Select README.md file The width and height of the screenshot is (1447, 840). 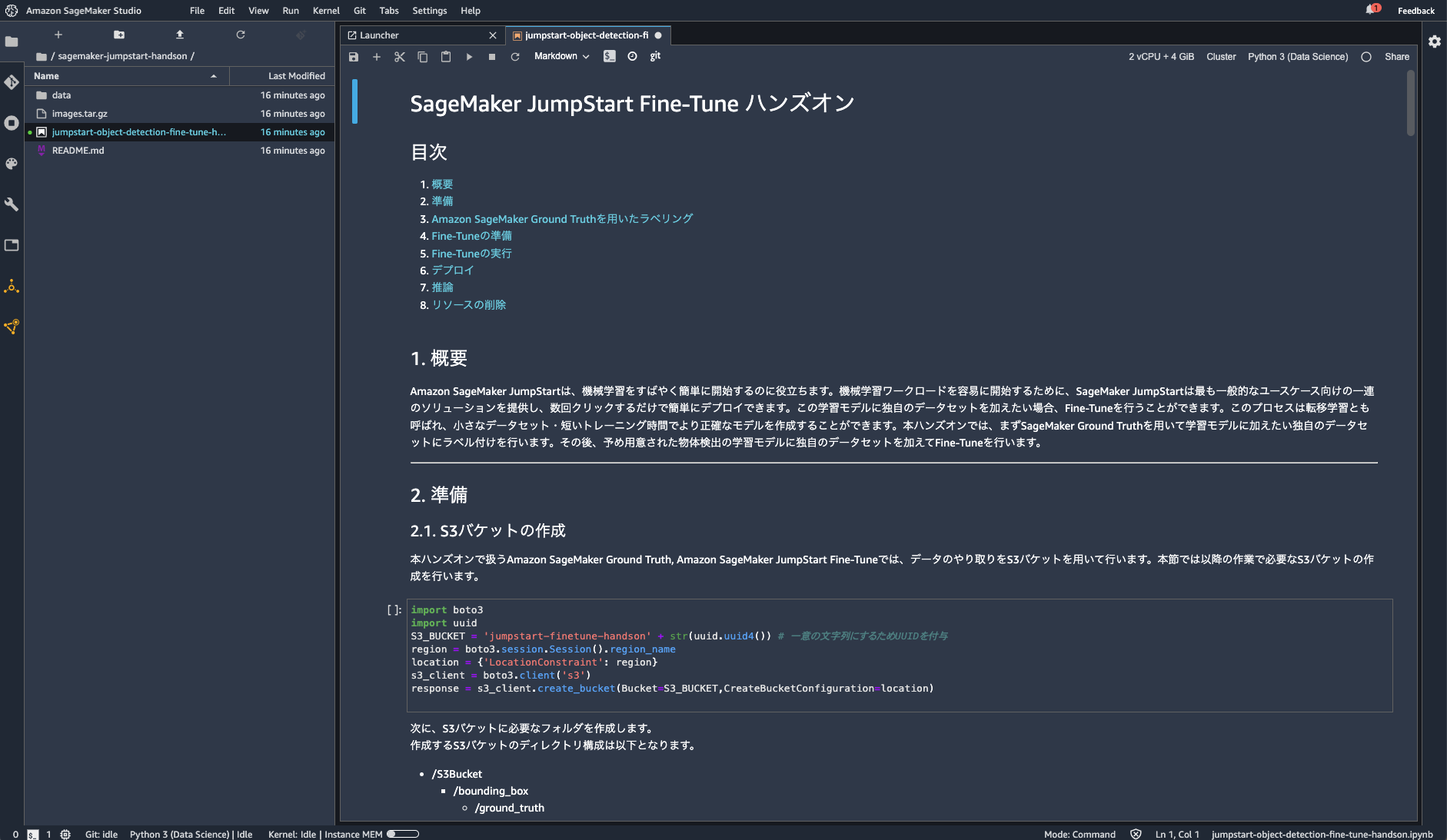tap(180, 151)
